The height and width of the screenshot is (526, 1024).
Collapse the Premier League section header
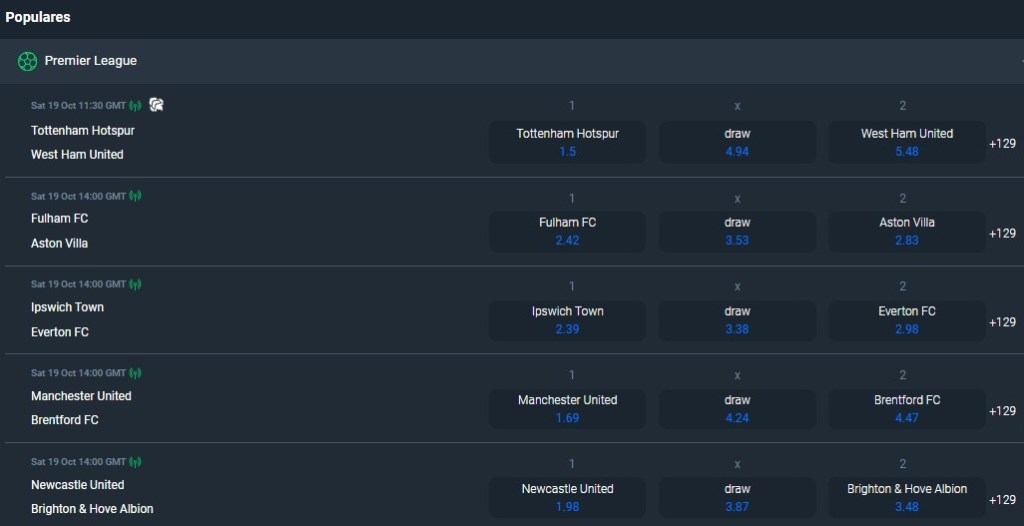pos(512,61)
